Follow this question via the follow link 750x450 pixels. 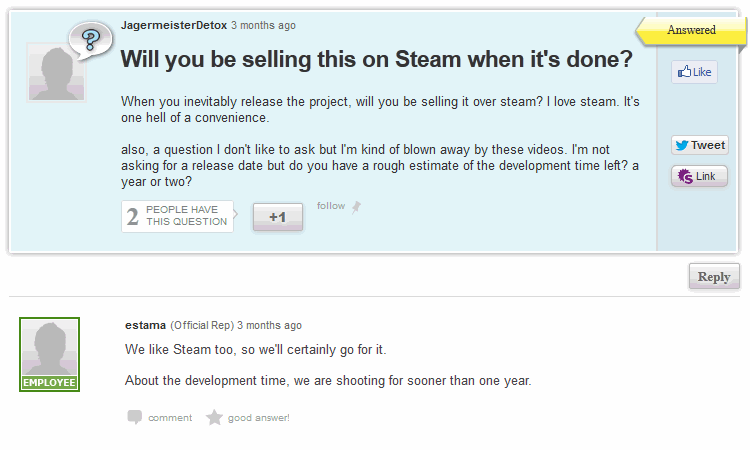[330, 206]
